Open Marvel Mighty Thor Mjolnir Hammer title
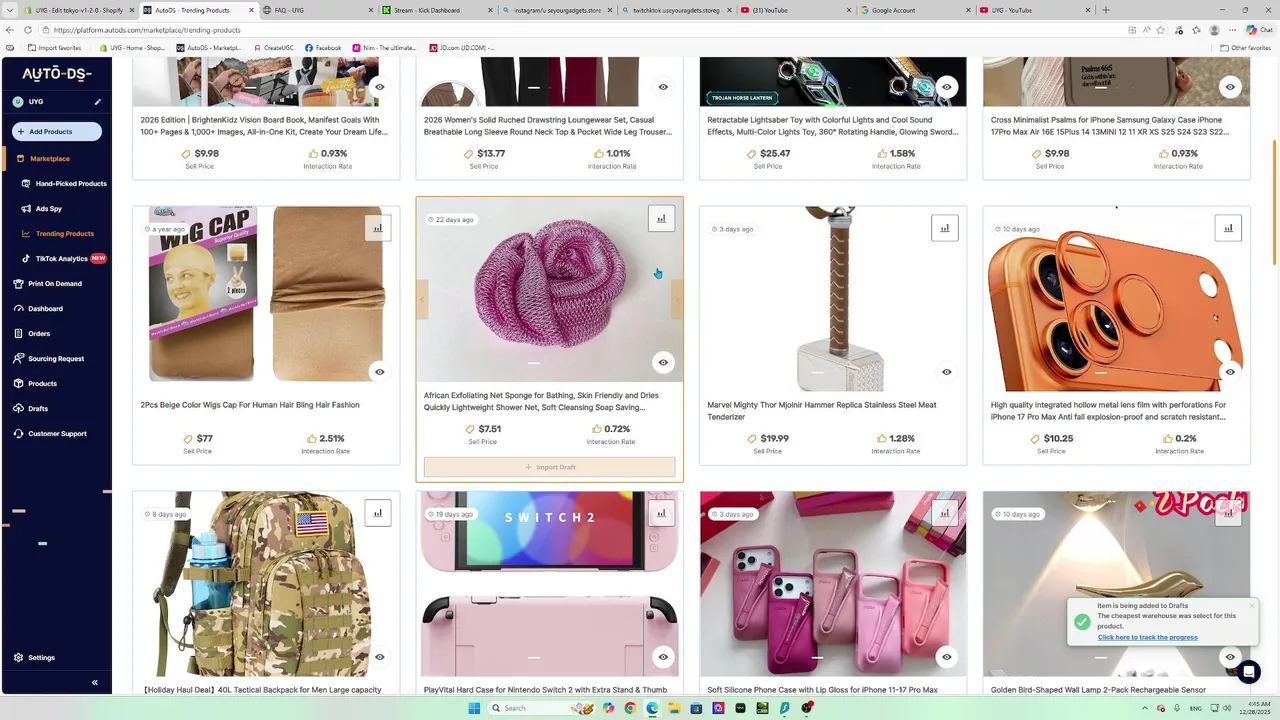 822,411
